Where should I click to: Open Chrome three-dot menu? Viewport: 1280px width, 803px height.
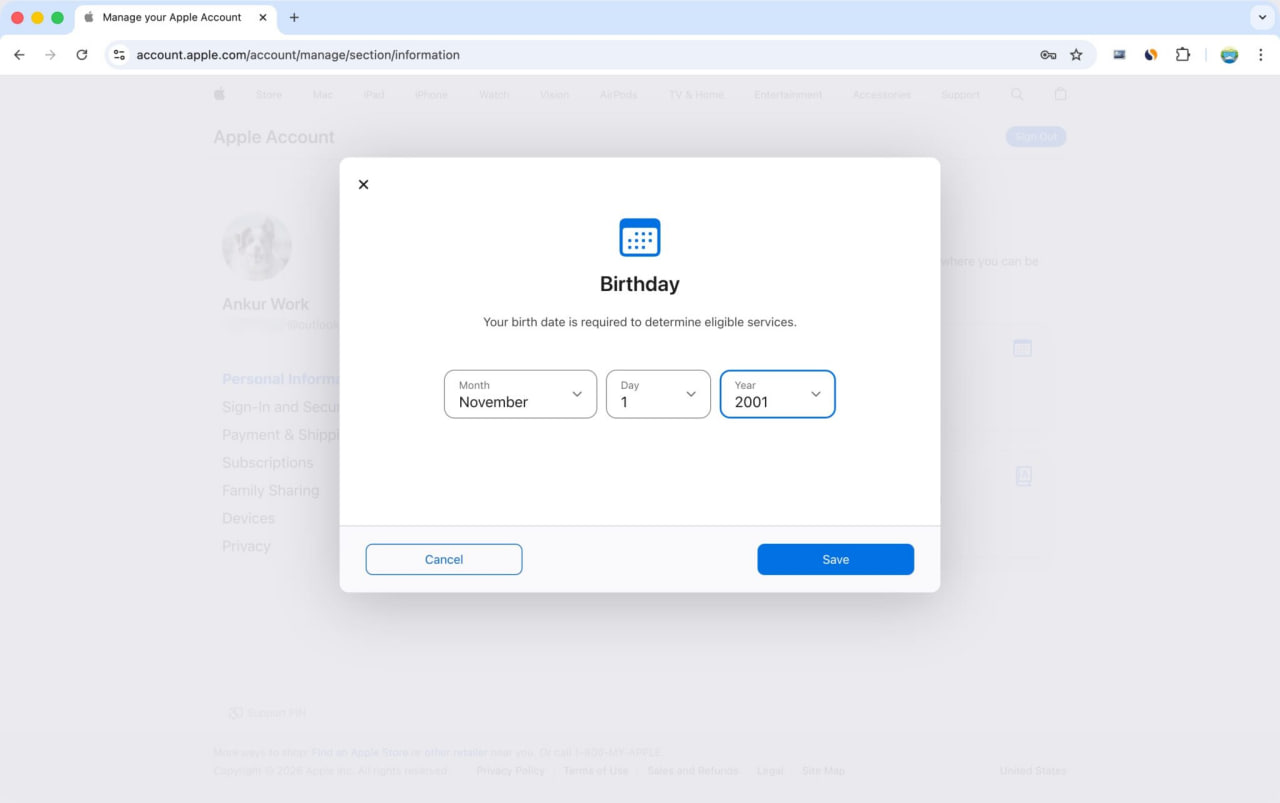(1260, 55)
